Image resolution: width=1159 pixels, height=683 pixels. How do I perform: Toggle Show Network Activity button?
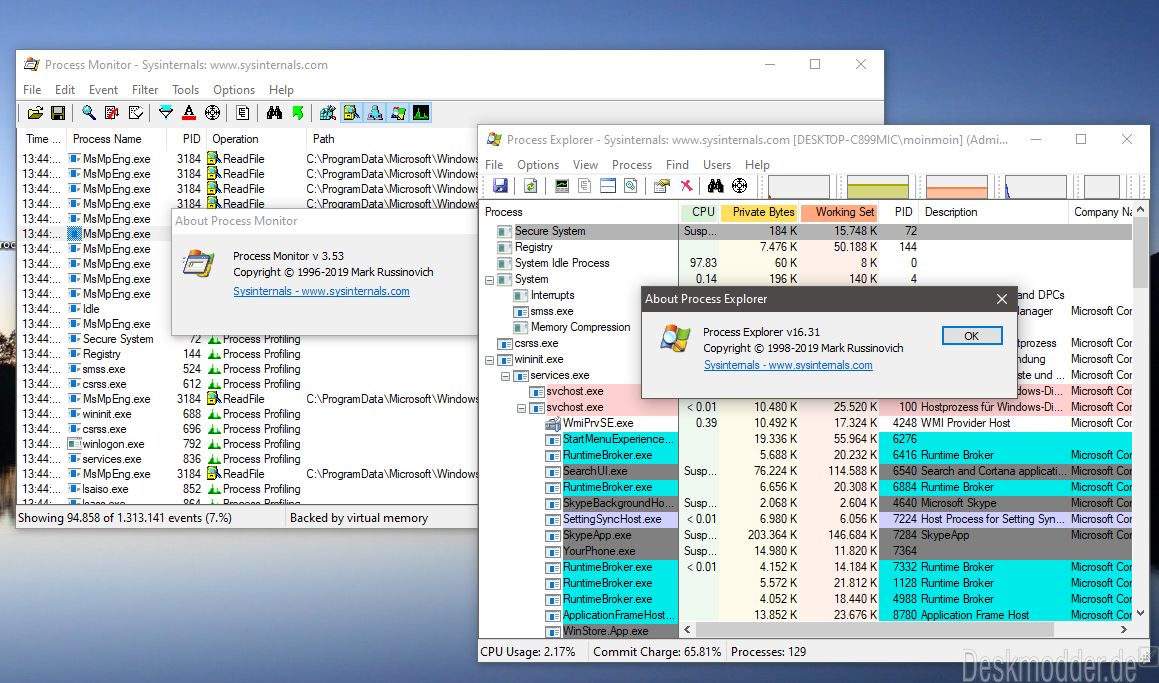[x=375, y=113]
